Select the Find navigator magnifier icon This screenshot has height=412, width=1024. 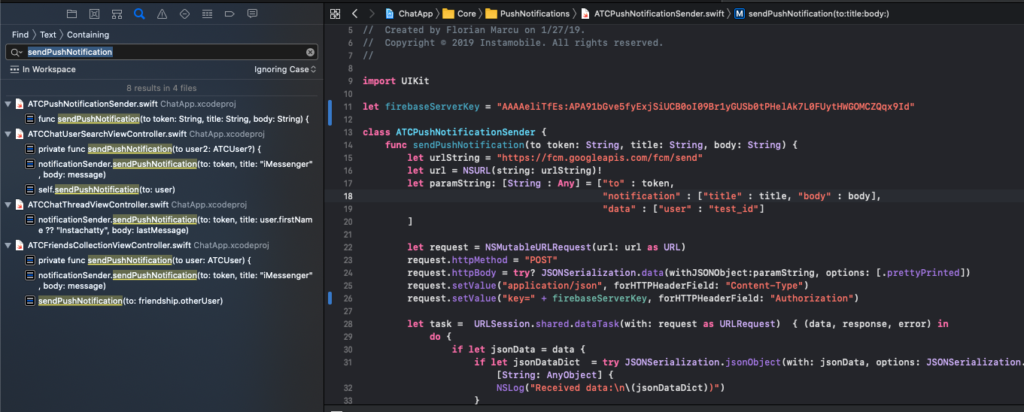pyautogui.click(x=139, y=14)
